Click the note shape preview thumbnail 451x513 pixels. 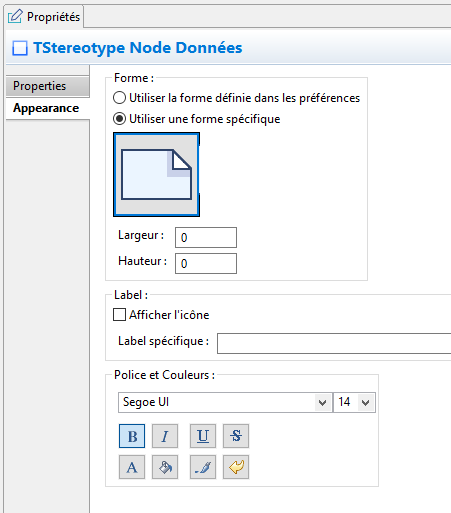156,175
